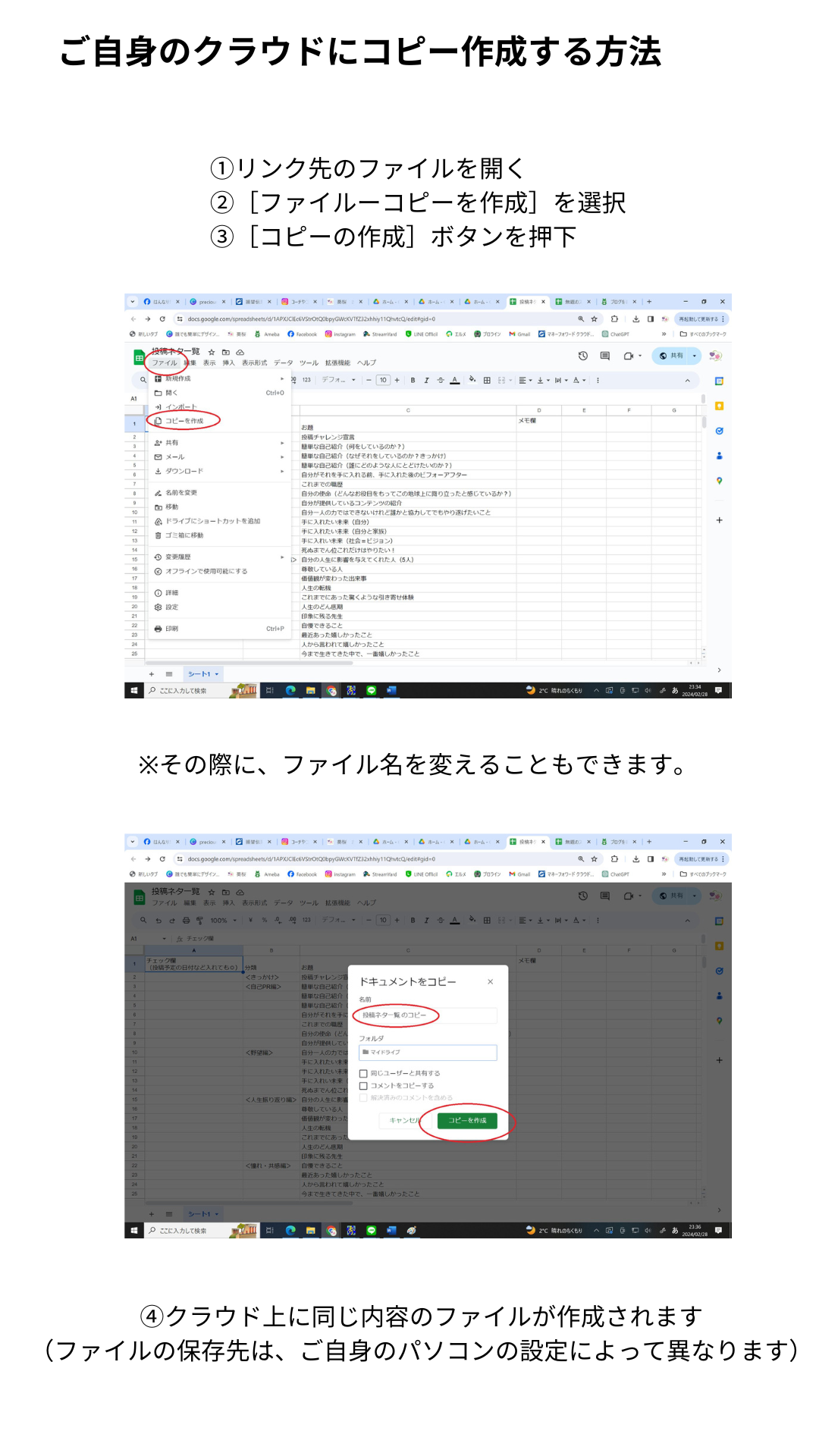Click strikethrough icon in upper toolbar
The image size is (819, 1456).
441,380
